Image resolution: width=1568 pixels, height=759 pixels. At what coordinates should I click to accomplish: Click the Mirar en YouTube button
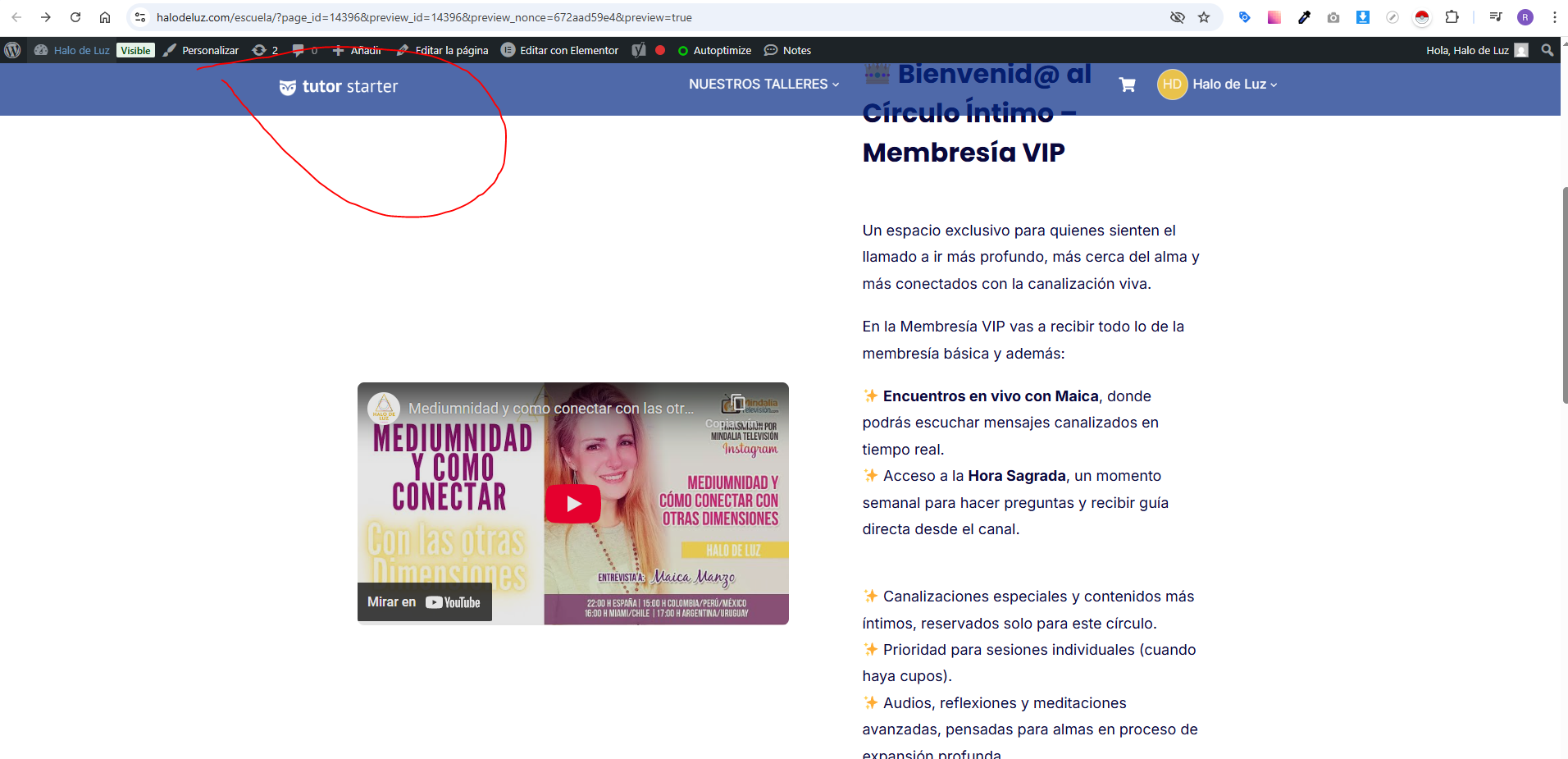pyautogui.click(x=424, y=602)
